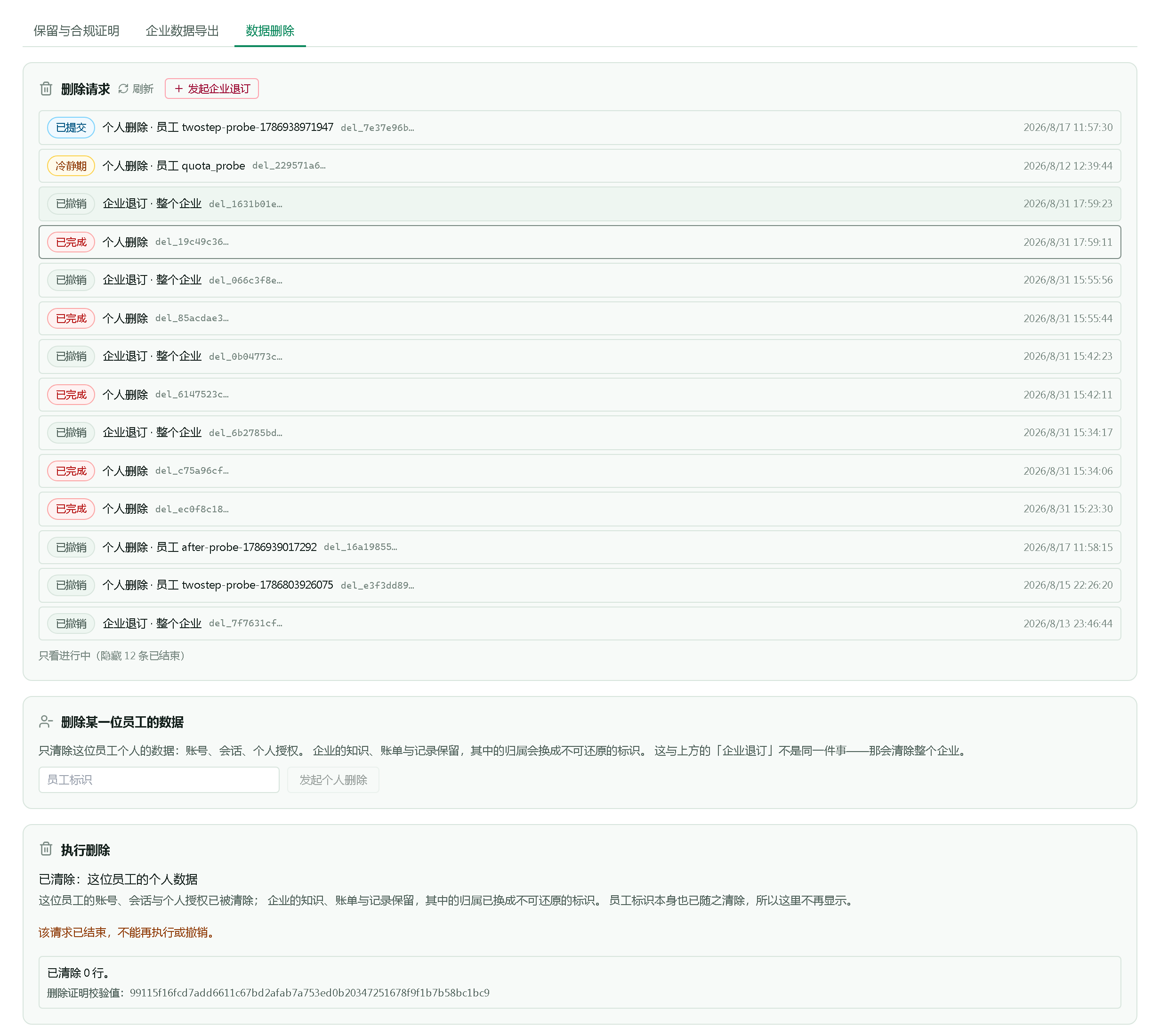Open request del_7e37e96b row
The width and height of the screenshot is (1160, 1036).
tap(580, 128)
